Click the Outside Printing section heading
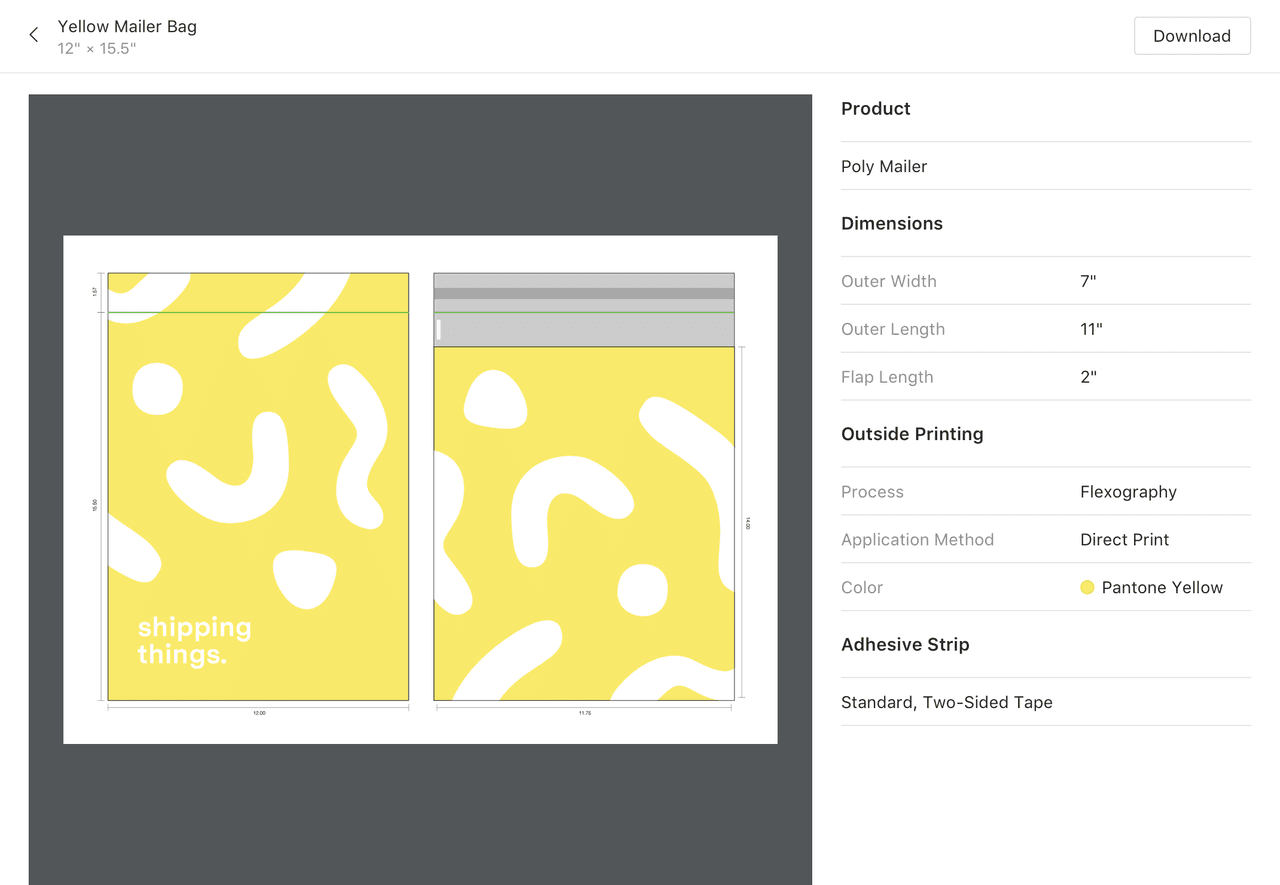1280x885 pixels. [x=912, y=434]
